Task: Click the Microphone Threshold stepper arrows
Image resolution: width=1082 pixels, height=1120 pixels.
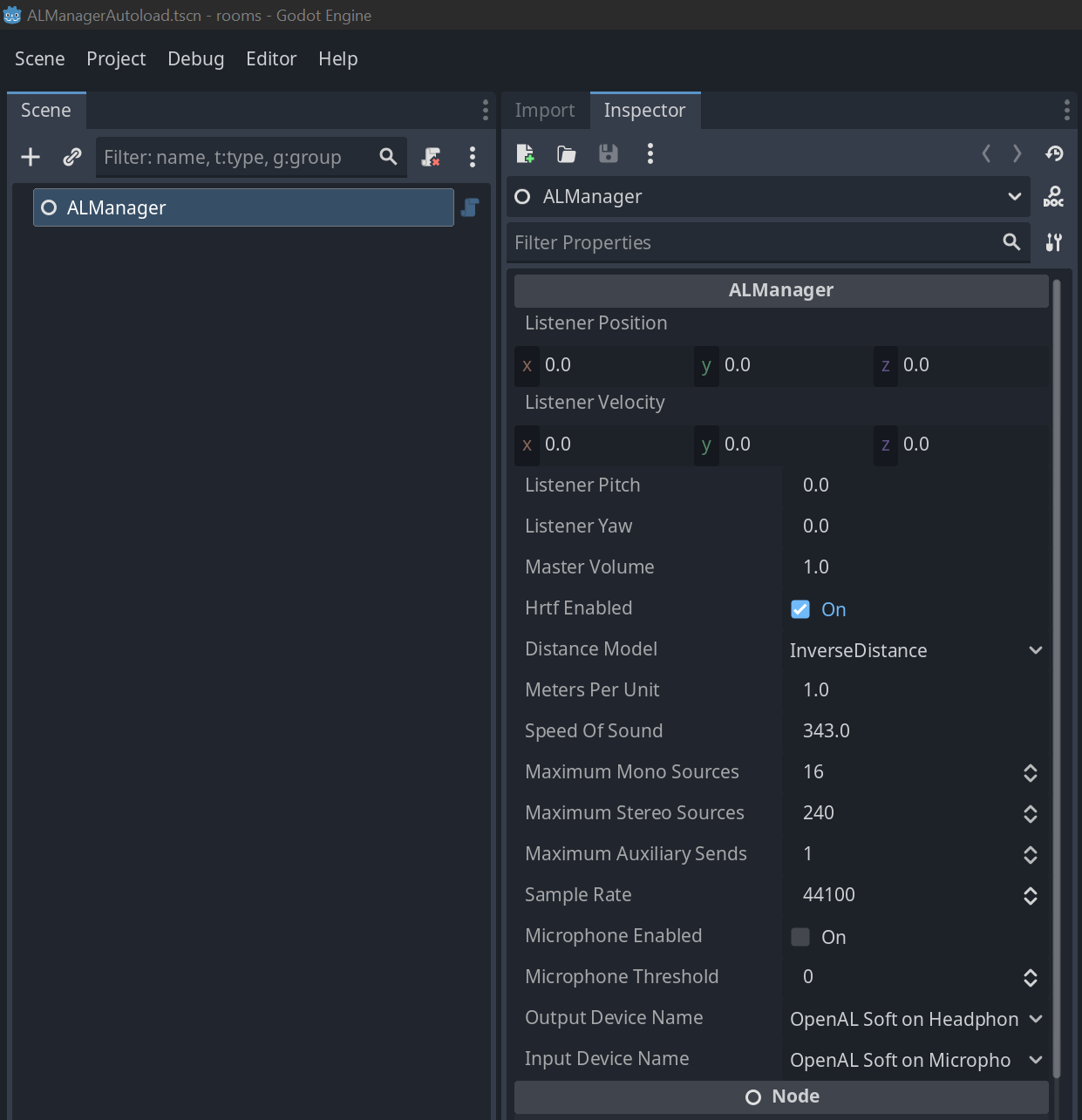Action: point(1031,978)
